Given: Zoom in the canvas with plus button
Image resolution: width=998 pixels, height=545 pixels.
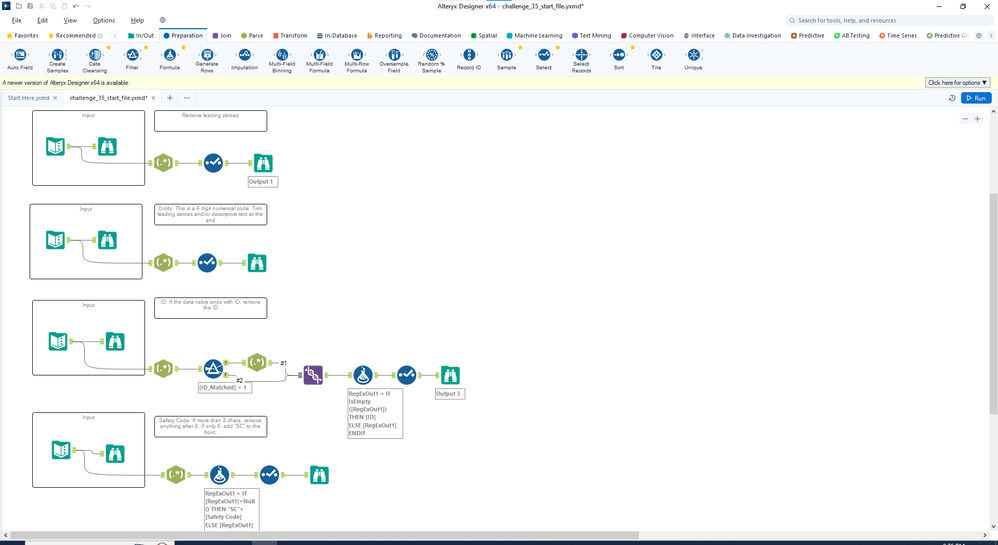Looking at the screenshot, I should pyautogui.click(x=978, y=119).
